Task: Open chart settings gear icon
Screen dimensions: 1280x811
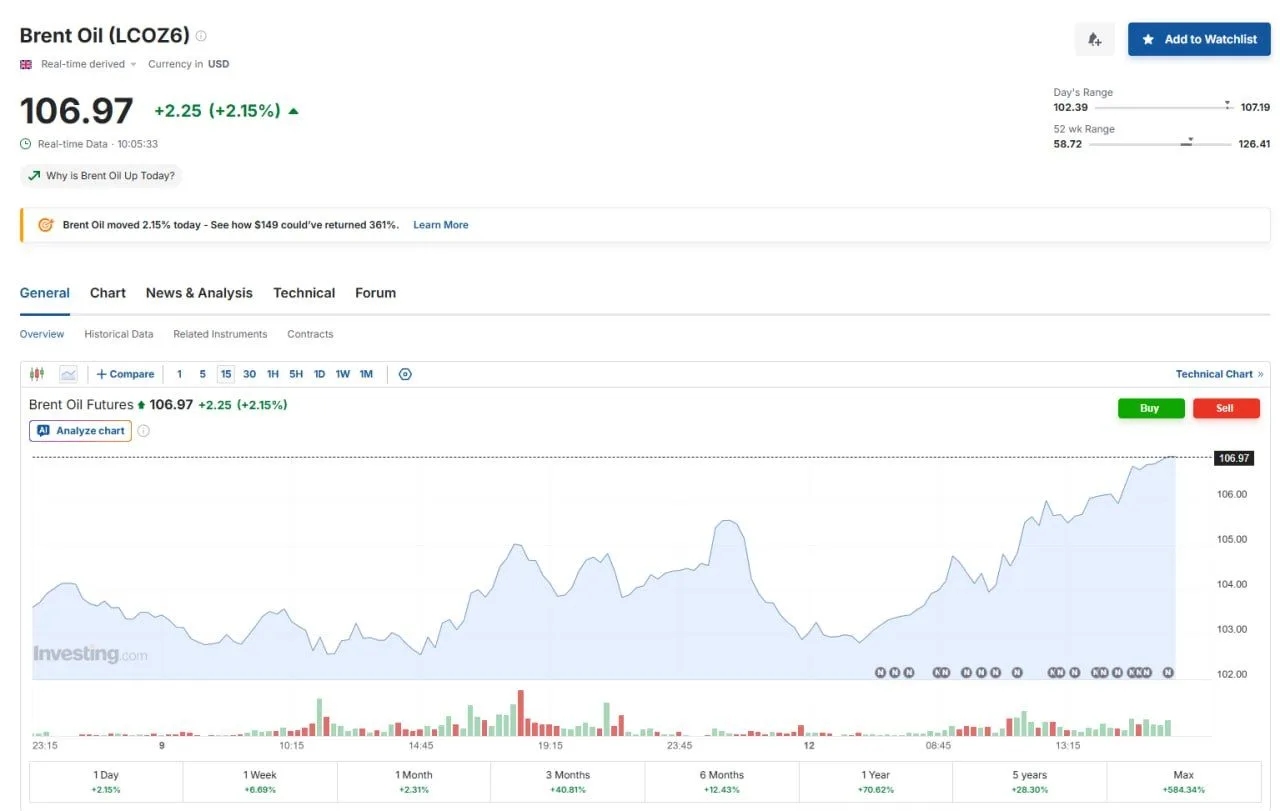Action: [x=405, y=374]
